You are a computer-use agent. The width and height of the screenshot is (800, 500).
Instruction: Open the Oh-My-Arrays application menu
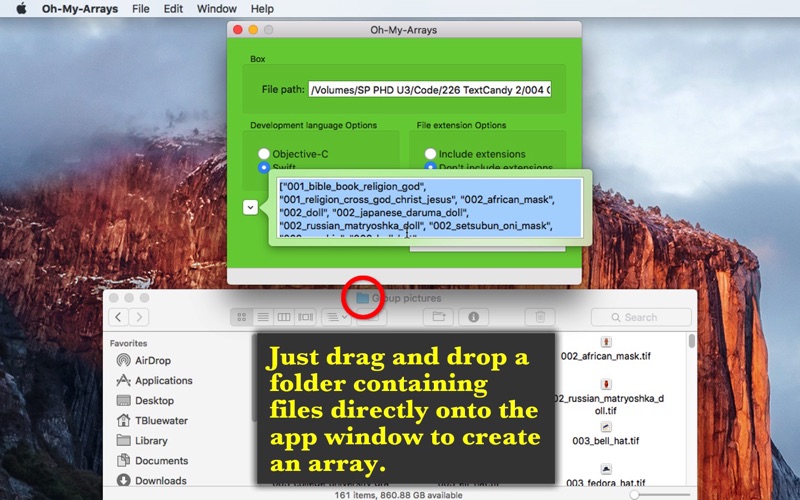pos(80,9)
